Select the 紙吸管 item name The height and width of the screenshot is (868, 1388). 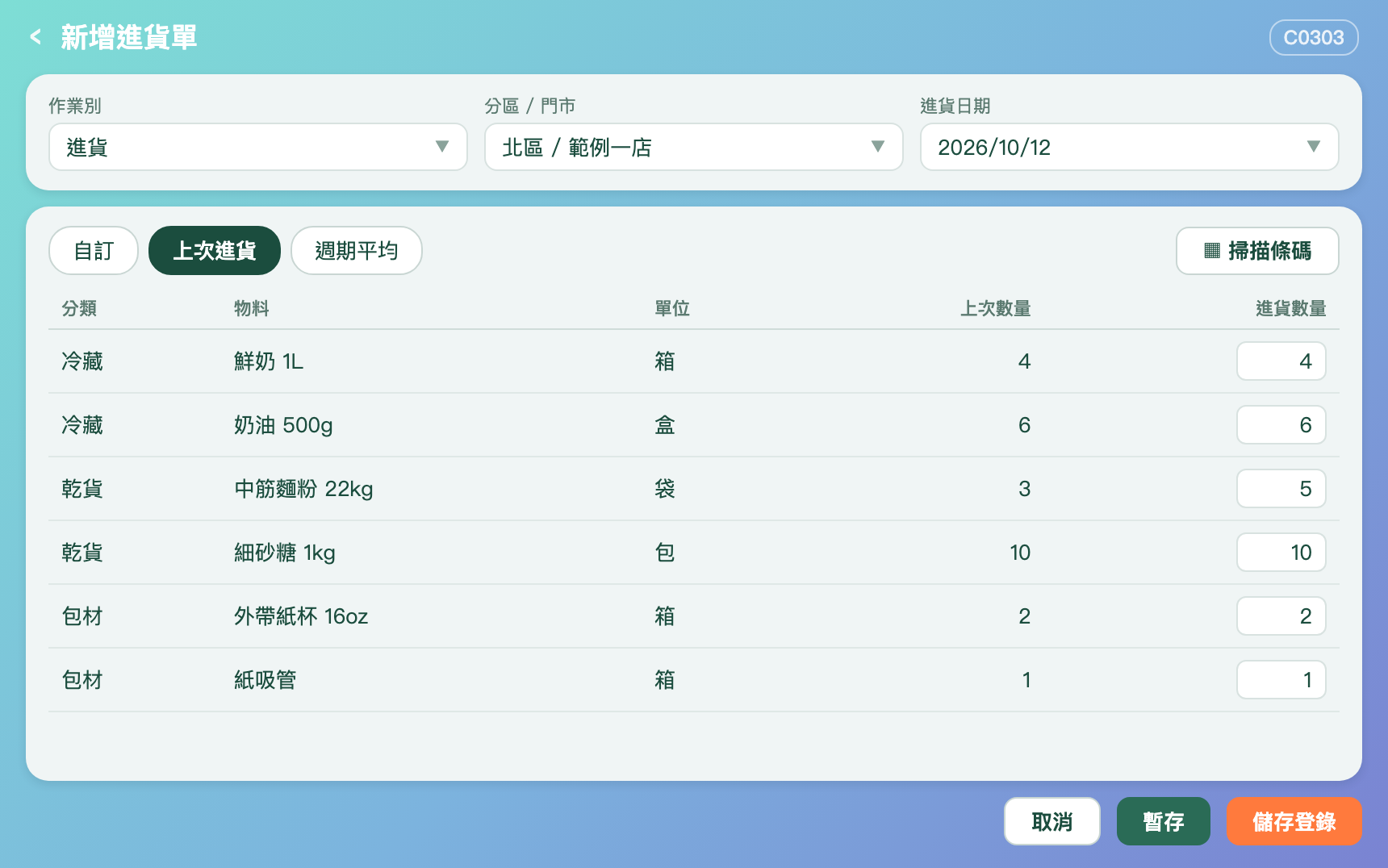(x=265, y=680)
